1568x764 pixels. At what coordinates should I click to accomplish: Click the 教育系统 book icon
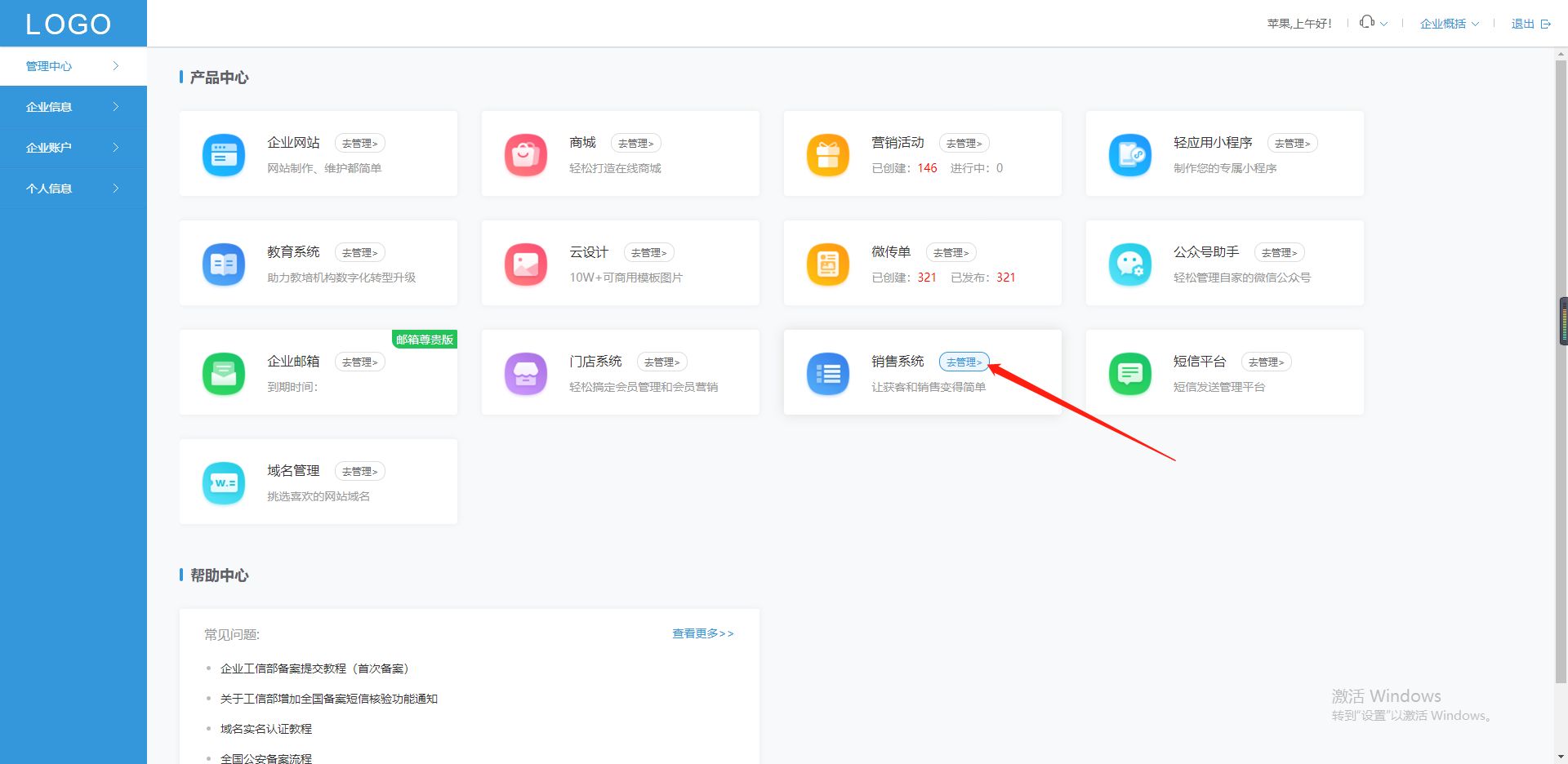(224, 264)
